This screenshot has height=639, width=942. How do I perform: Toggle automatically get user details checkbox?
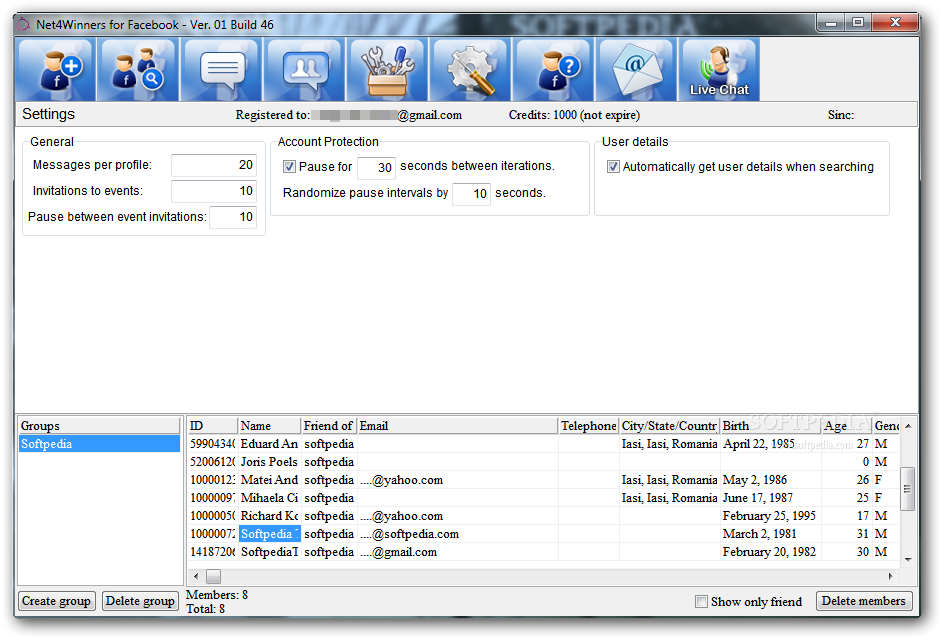613,167
